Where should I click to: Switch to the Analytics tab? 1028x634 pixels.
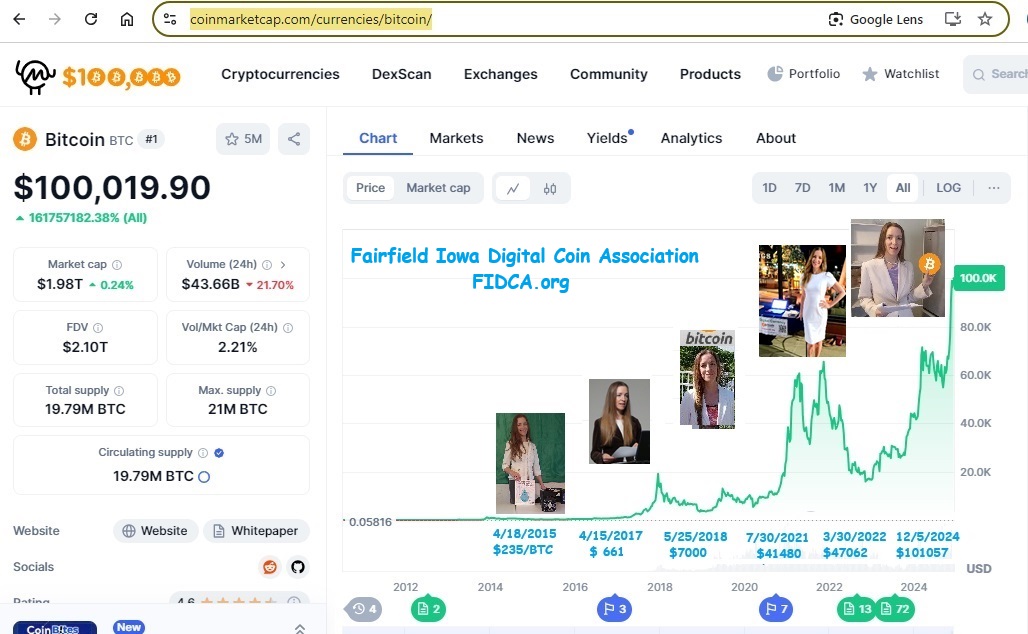pos(691,138)
